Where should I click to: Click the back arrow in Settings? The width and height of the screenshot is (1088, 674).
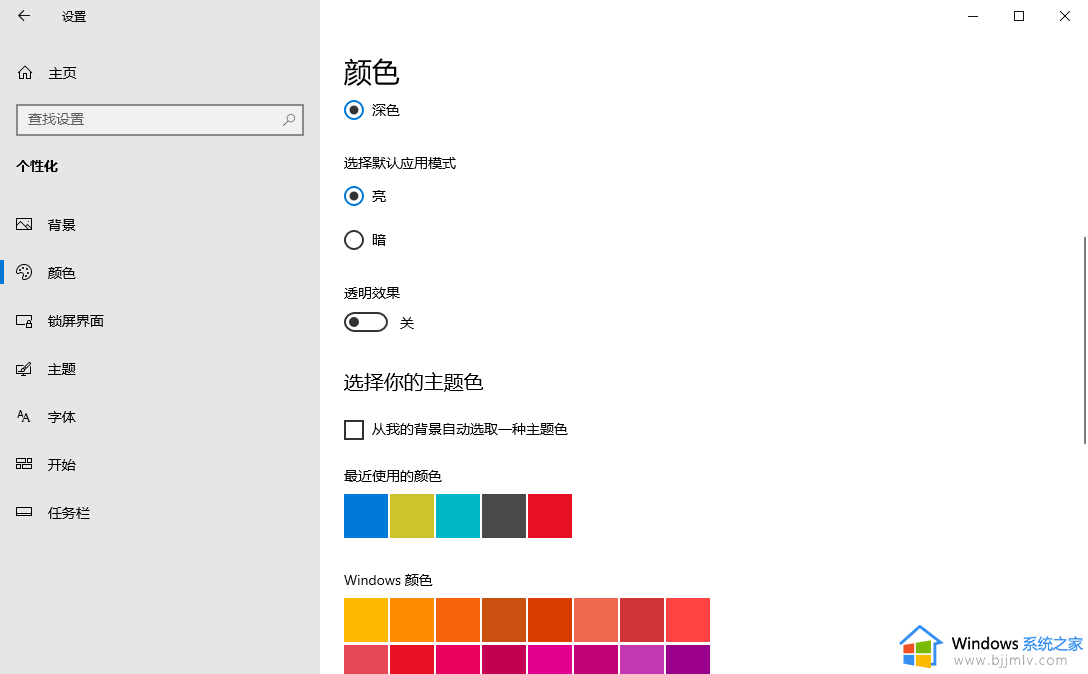pyautogui.click(x=24, y=15)
